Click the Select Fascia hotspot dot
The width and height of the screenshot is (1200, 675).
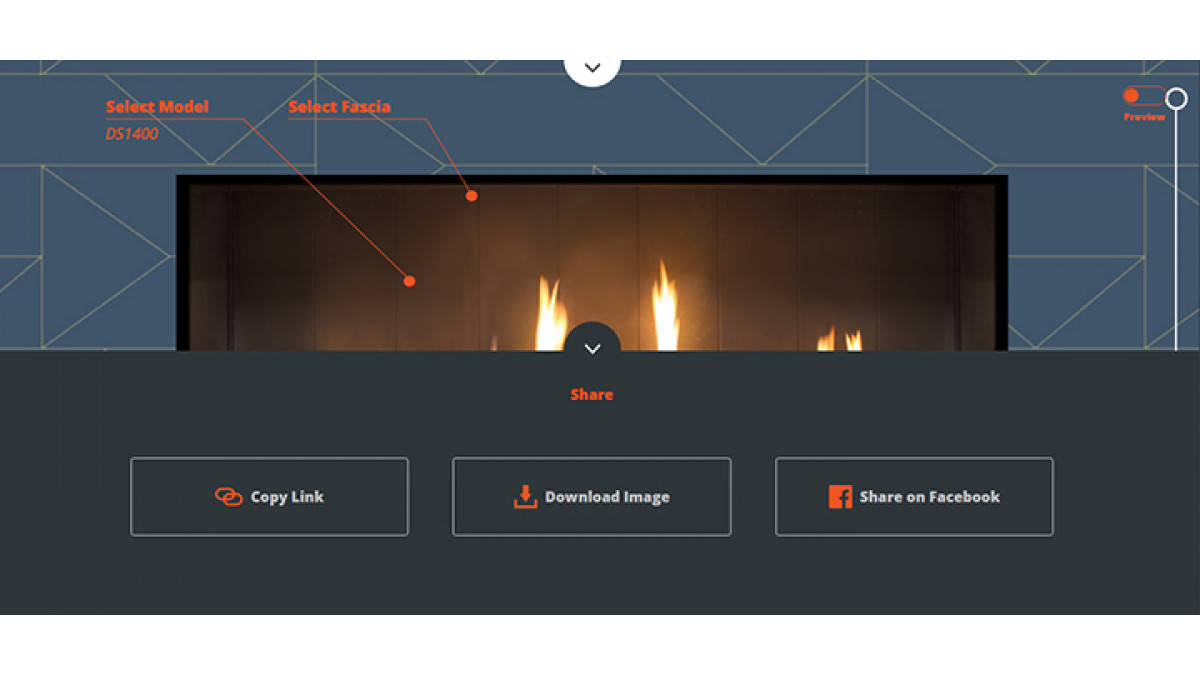click(471, 196)
